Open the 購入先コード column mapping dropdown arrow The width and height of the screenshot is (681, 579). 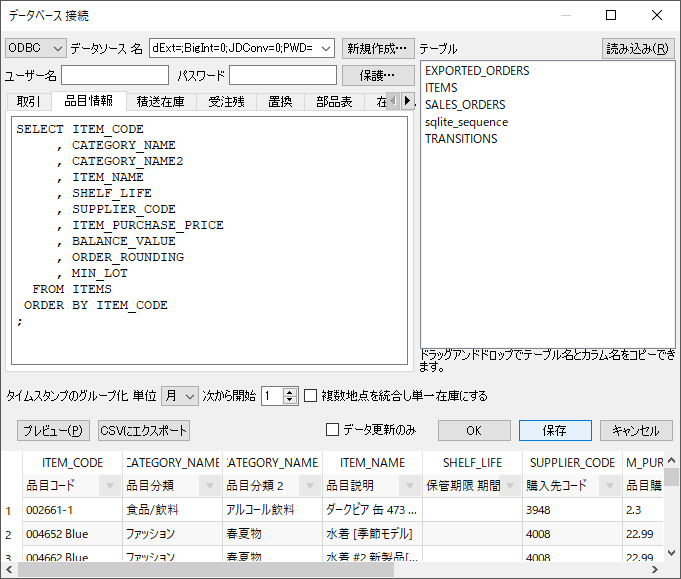click(610, 486)
